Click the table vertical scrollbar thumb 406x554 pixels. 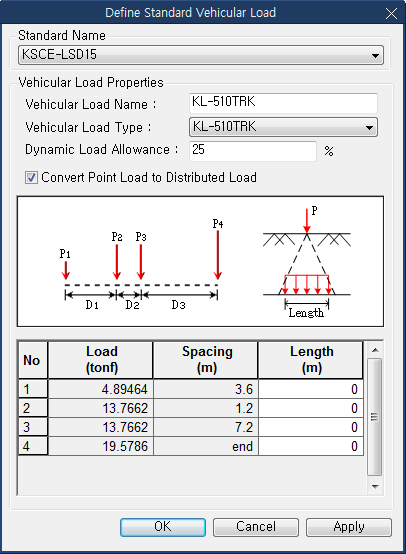[x=375, y=417]
